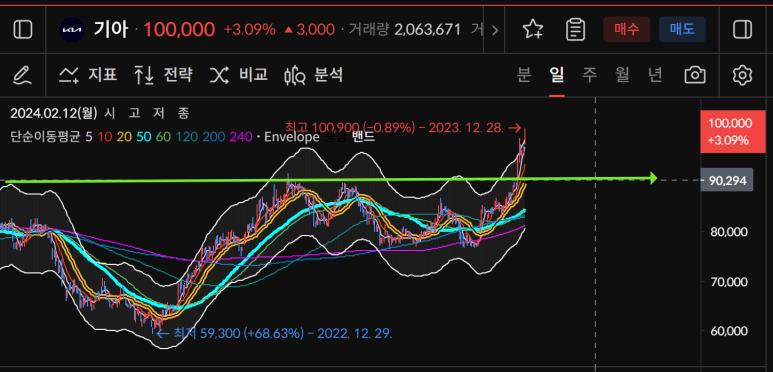Open the 분석 analysis menu

point(314,75)
